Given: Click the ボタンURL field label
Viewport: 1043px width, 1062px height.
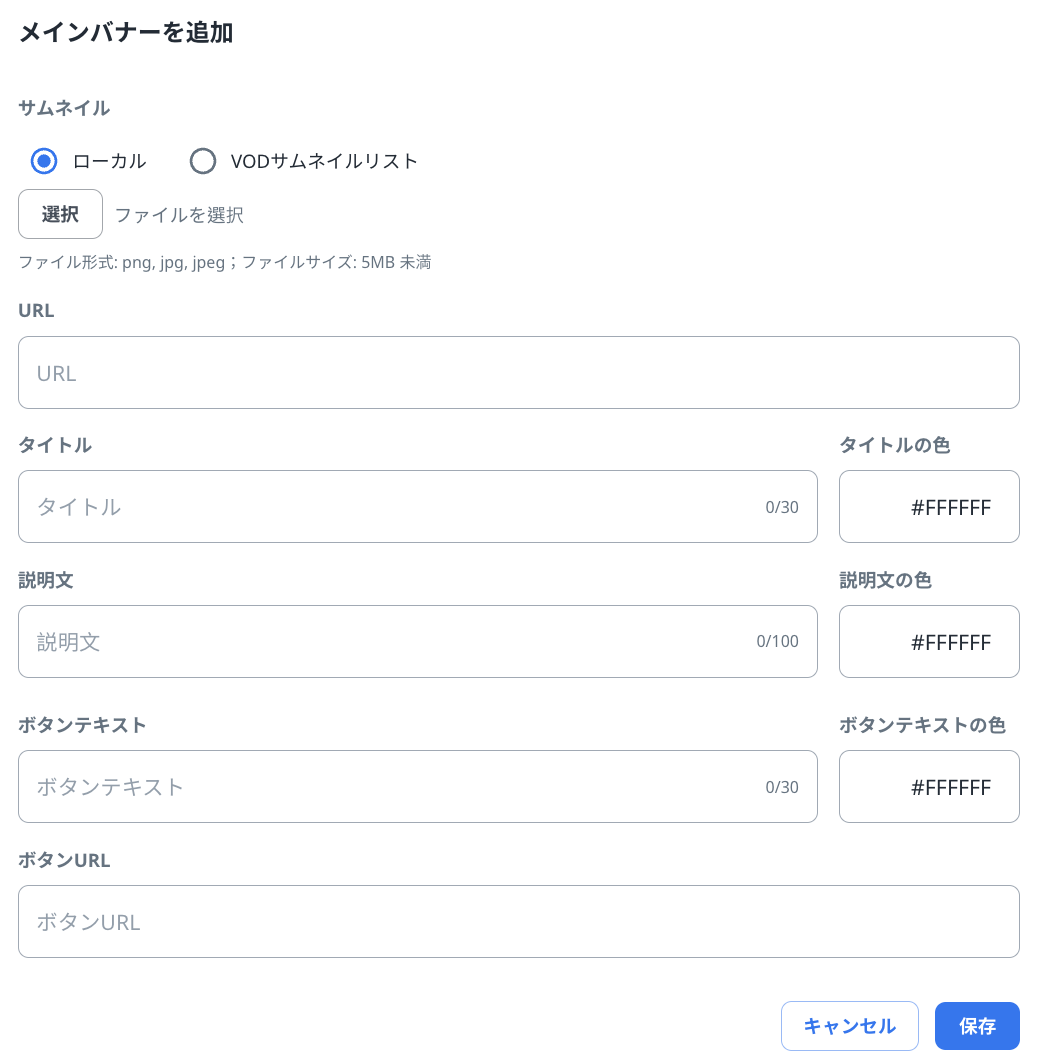Looking at the screenshot, I should [x=64, y=860].
